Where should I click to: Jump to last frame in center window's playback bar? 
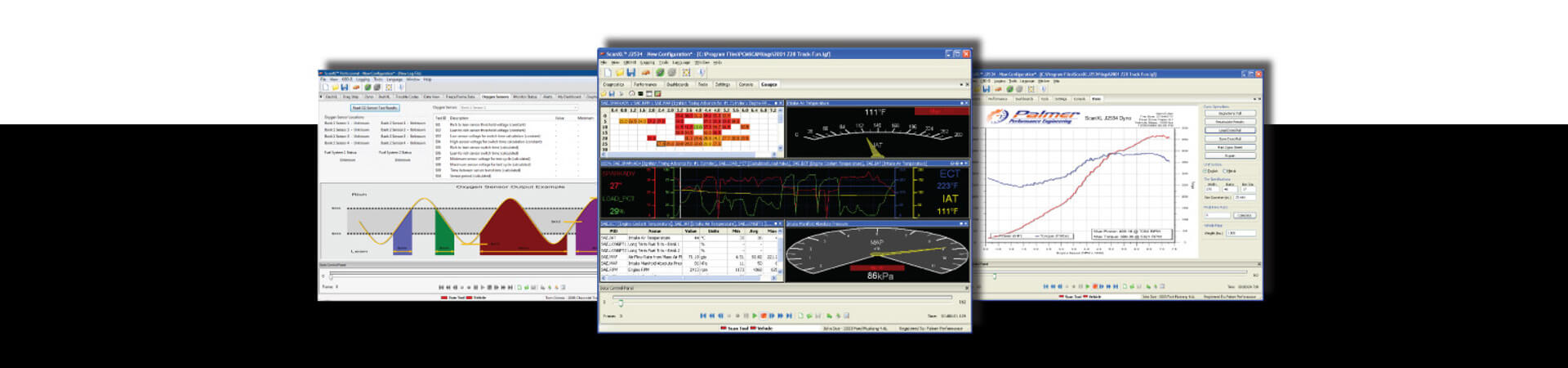(790, 316)
